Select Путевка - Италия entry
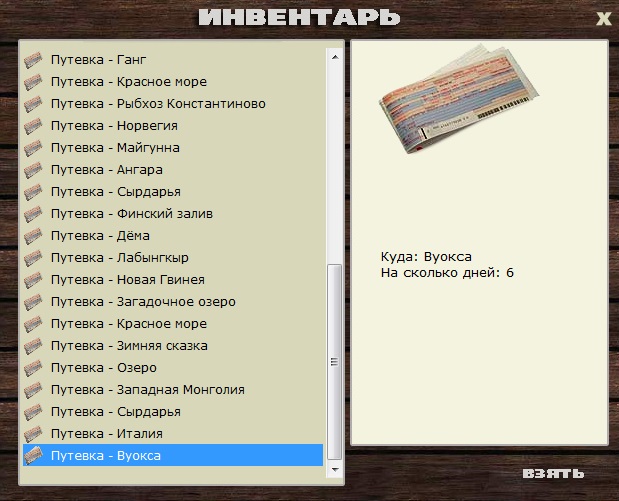This screenshot has width=619, height=501. click(173, 433)
